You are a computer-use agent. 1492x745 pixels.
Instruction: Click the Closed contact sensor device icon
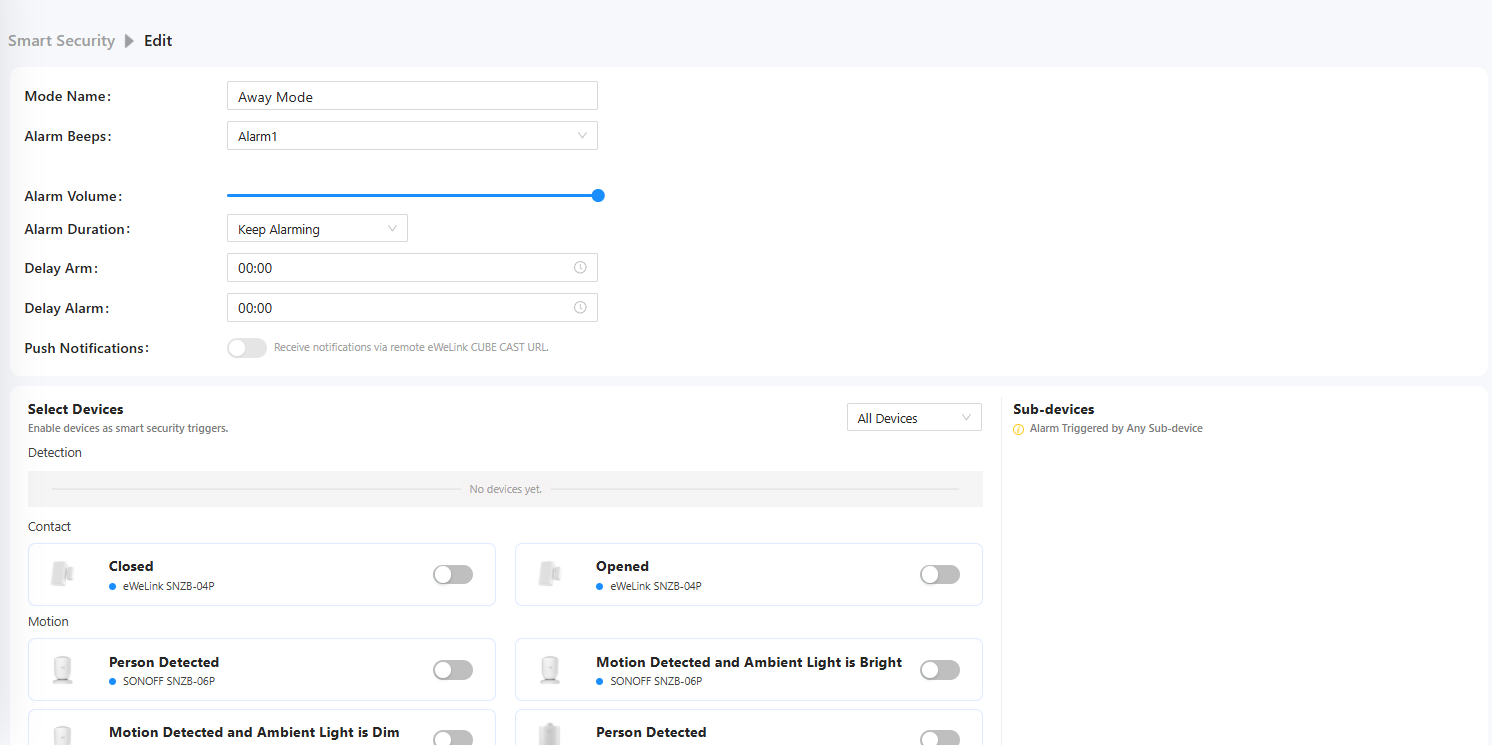click(x=62, y=574)
